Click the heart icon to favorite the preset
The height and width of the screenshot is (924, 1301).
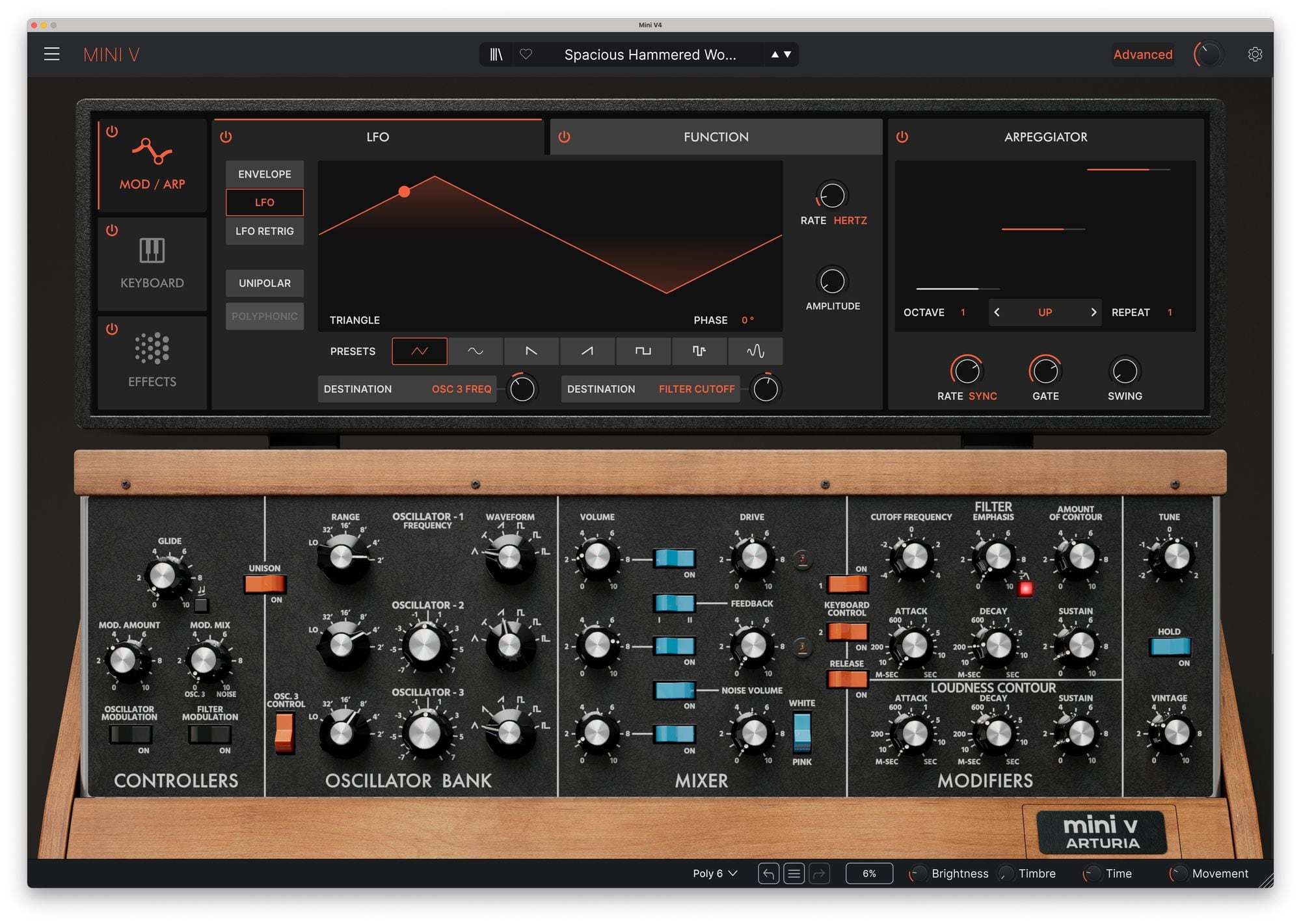click(526, 55)
